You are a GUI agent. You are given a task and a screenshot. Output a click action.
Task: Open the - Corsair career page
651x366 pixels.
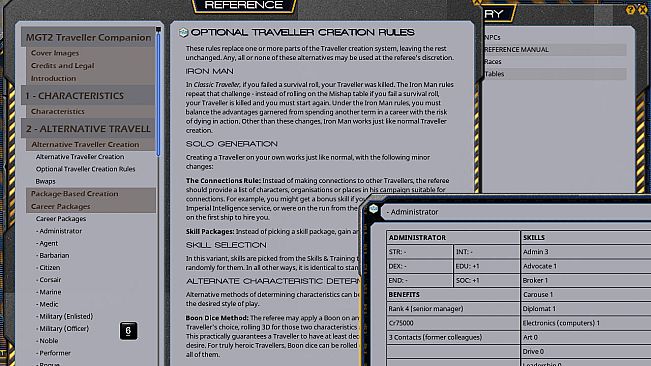pyautogui.click(x=49, y=280)
